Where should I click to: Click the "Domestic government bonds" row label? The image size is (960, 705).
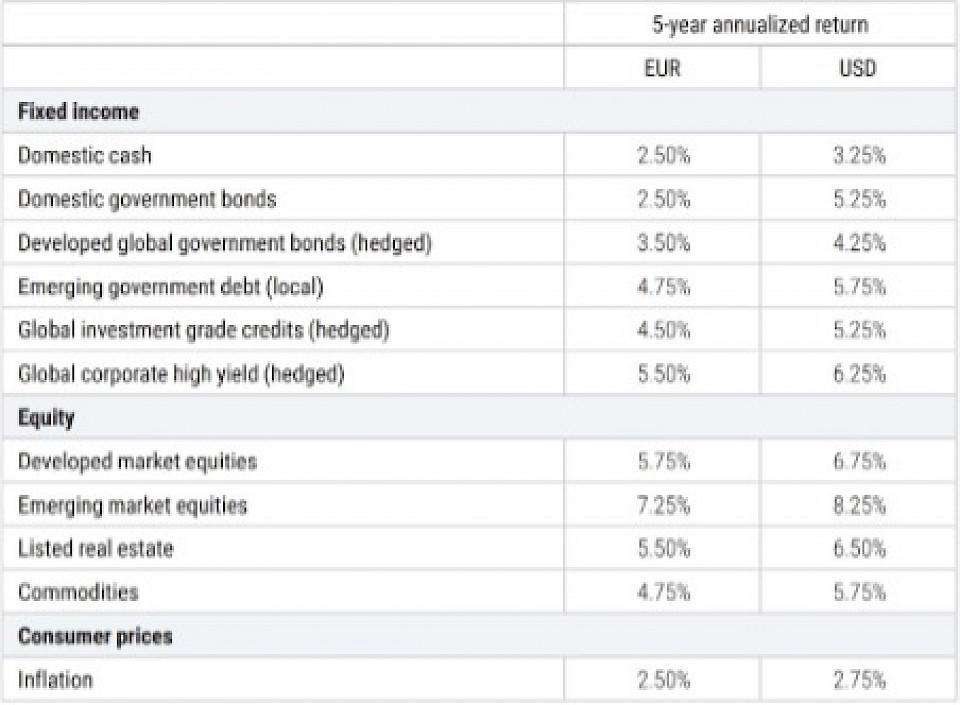(x=146, y=199)
